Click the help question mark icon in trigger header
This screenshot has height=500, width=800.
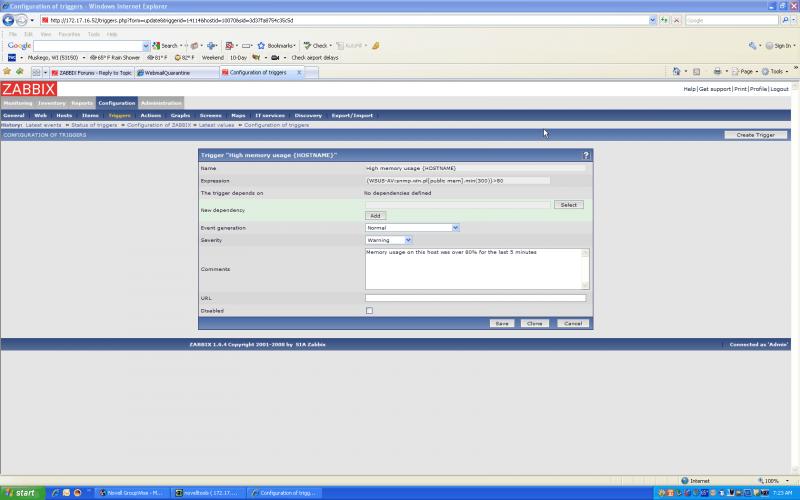tap(586, 155)
